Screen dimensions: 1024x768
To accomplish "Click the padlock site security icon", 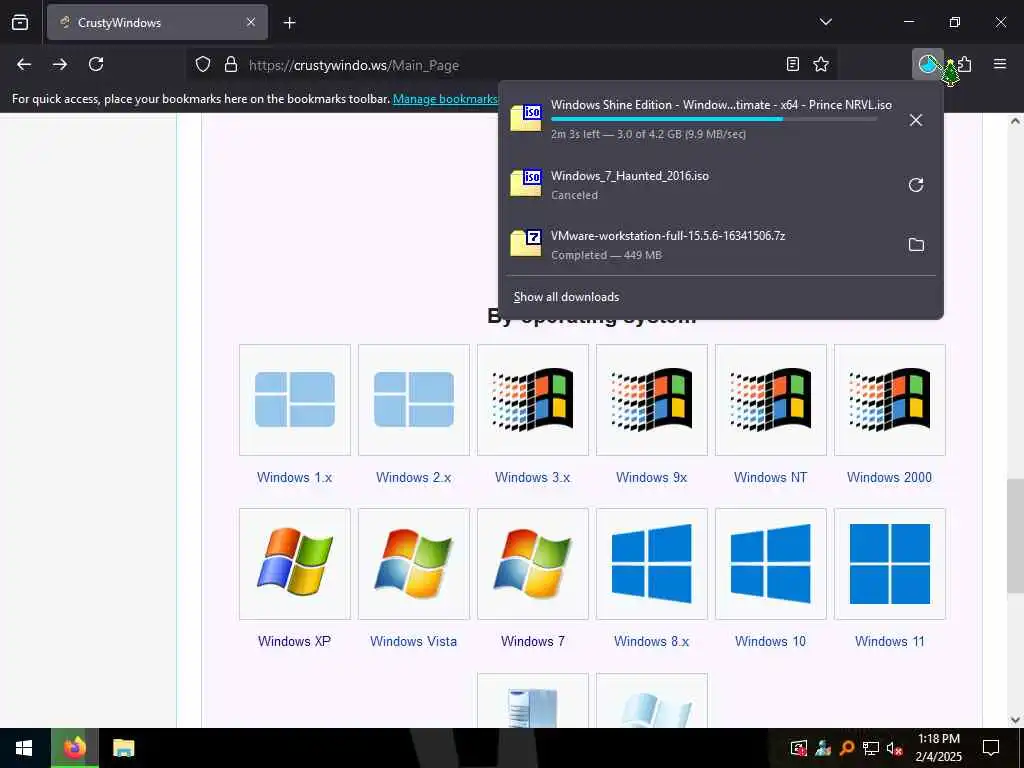I will pos(231,65).
